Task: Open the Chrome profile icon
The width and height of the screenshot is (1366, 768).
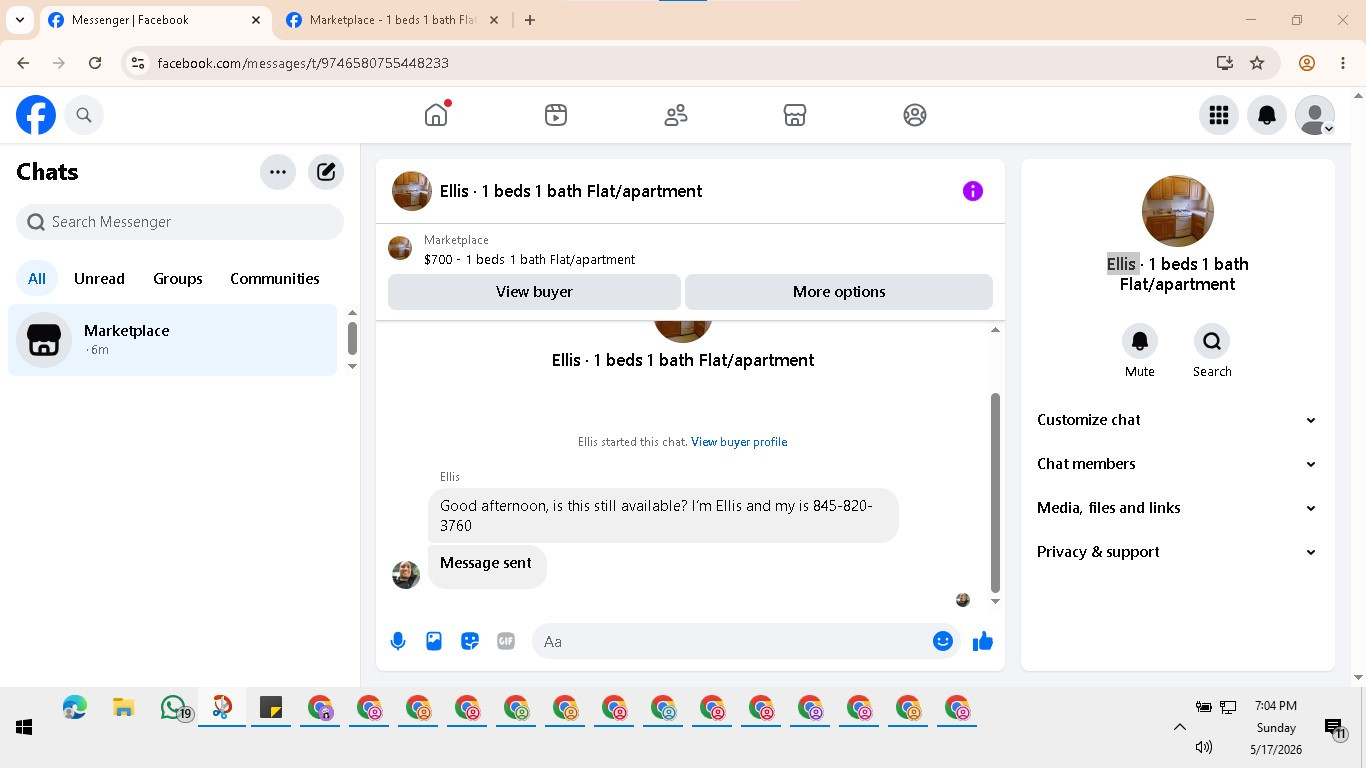Action: (1307, 63)
